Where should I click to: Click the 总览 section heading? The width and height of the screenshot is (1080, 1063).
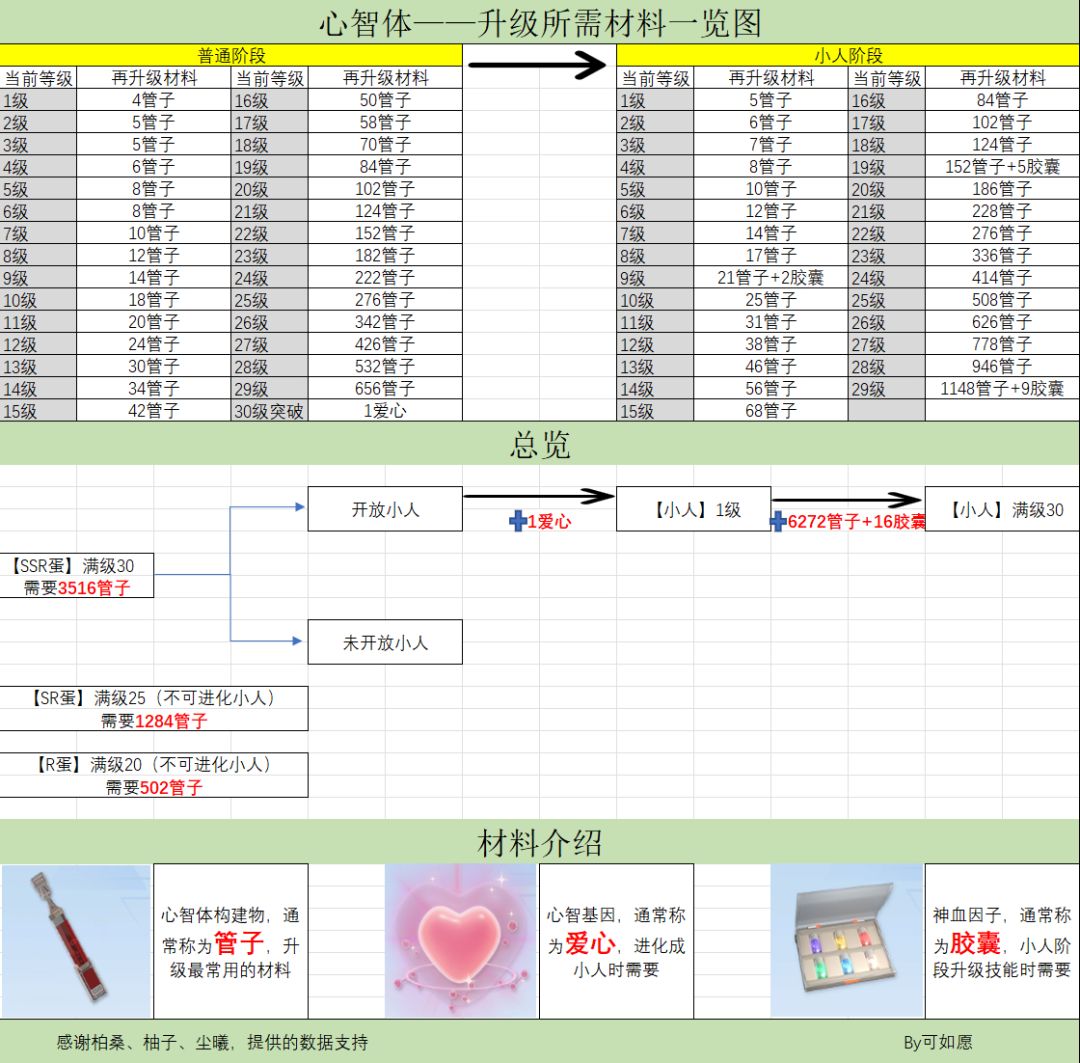click(x=540, y=444)
